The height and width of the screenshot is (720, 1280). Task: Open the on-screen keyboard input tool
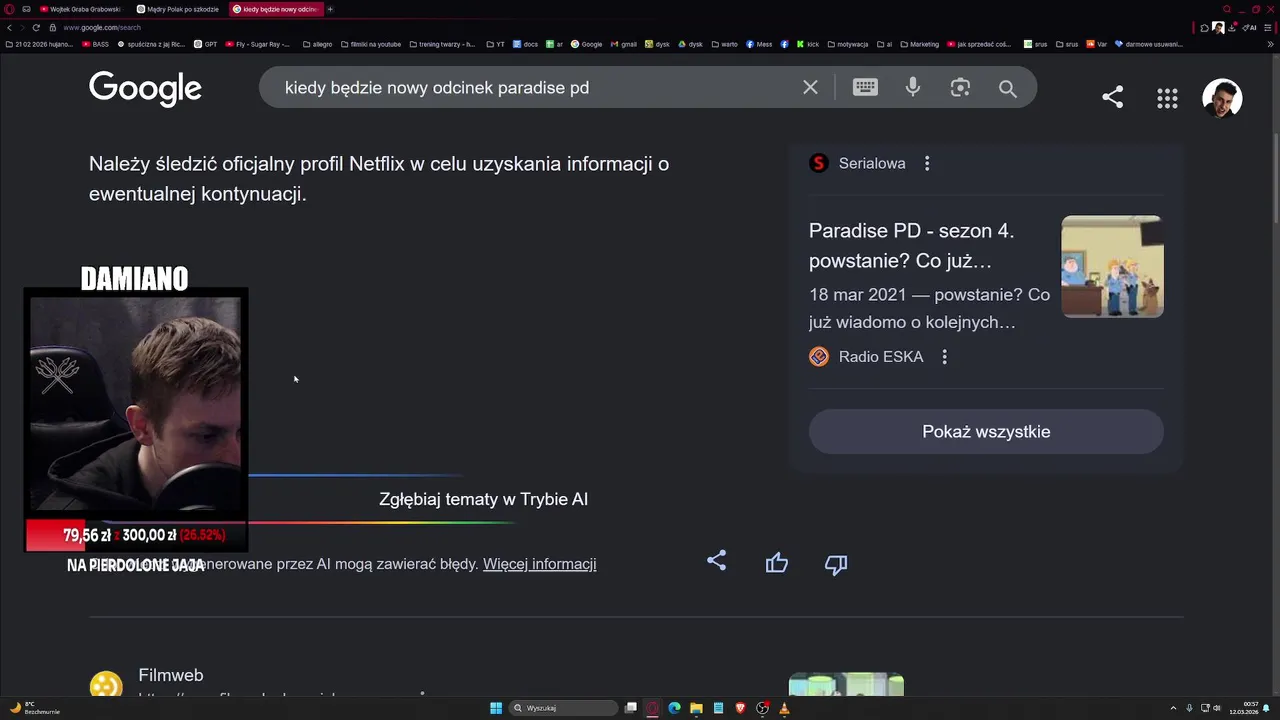point(865,88)
